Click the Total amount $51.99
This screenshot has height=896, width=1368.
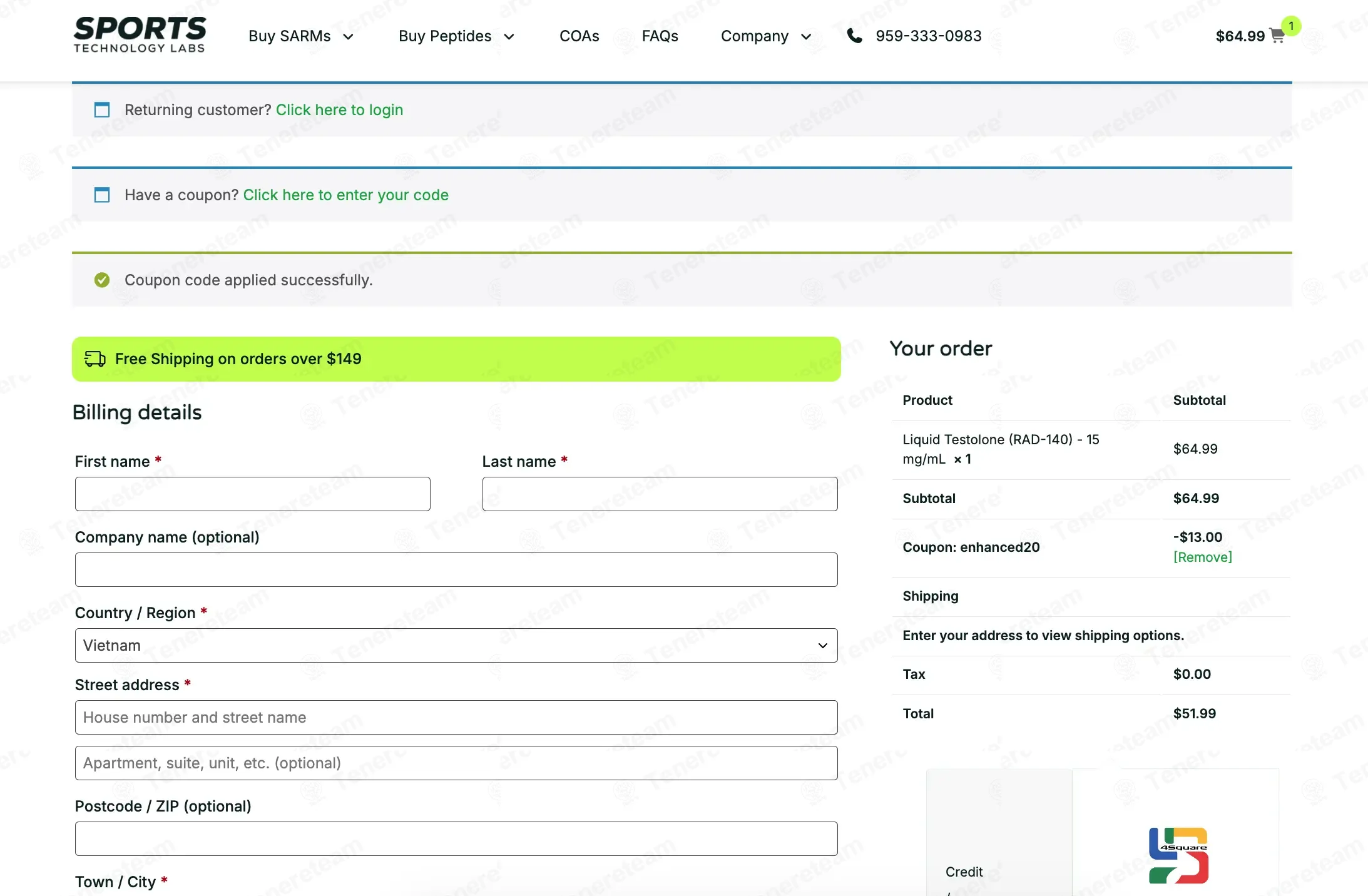pos(1195,713)
